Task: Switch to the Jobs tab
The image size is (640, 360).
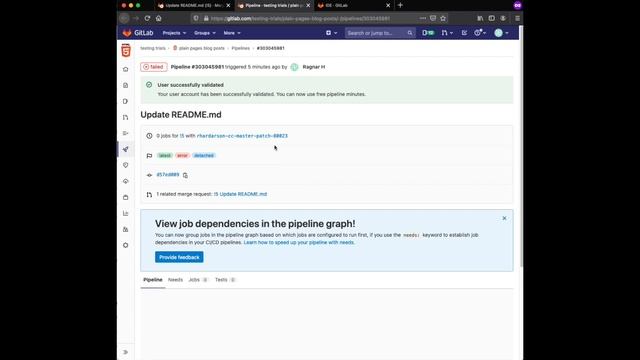Action: pyautogui.click(x=198, y=280)
